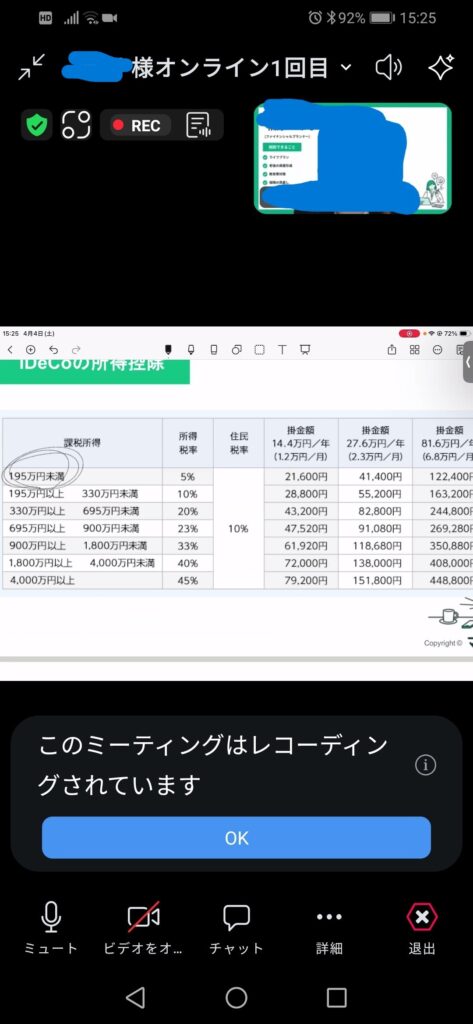Tap the Android back navigation triangle

pyautogui.click(x=135, y=997)
